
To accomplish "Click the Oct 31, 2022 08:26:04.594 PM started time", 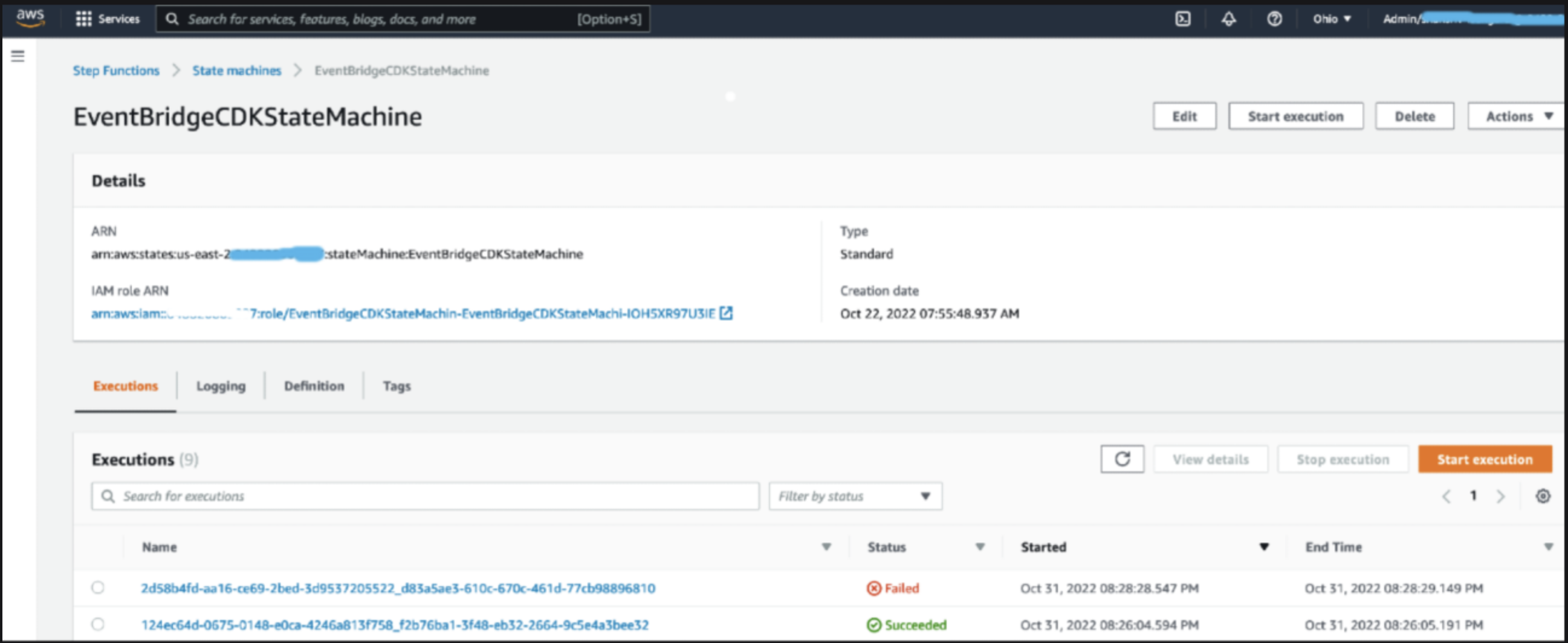I will [1109, 625].
